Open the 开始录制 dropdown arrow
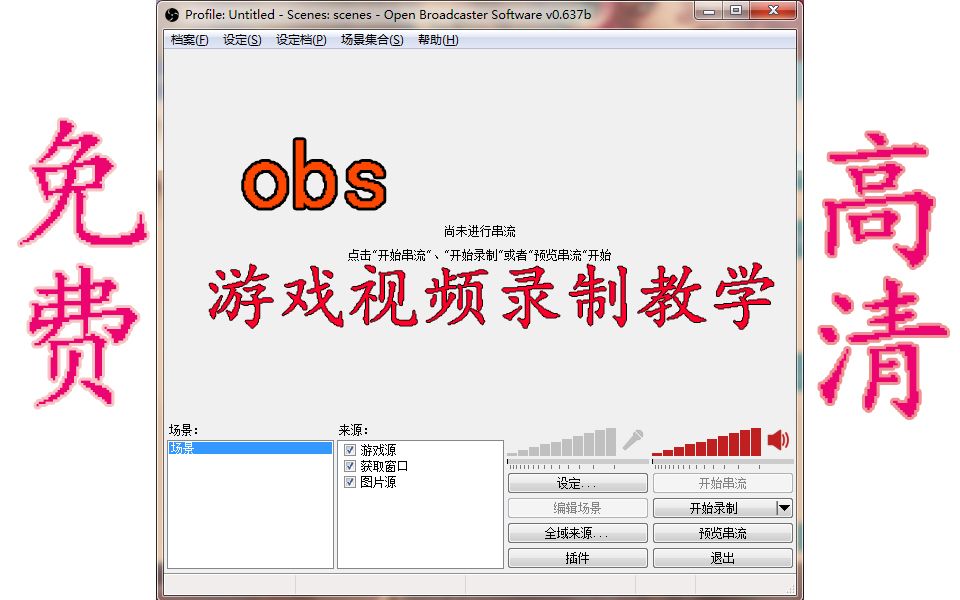Image resolution: width=960 pixels, height=600 pixels. (784, 507)
